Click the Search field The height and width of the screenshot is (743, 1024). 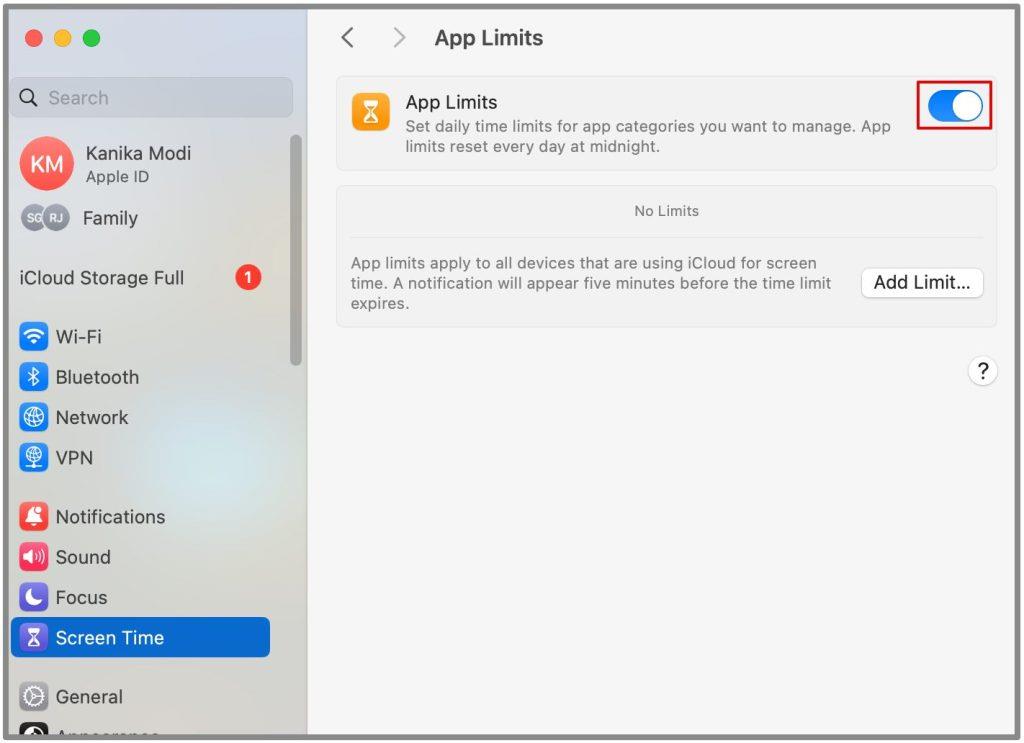(x=152, y=97)
